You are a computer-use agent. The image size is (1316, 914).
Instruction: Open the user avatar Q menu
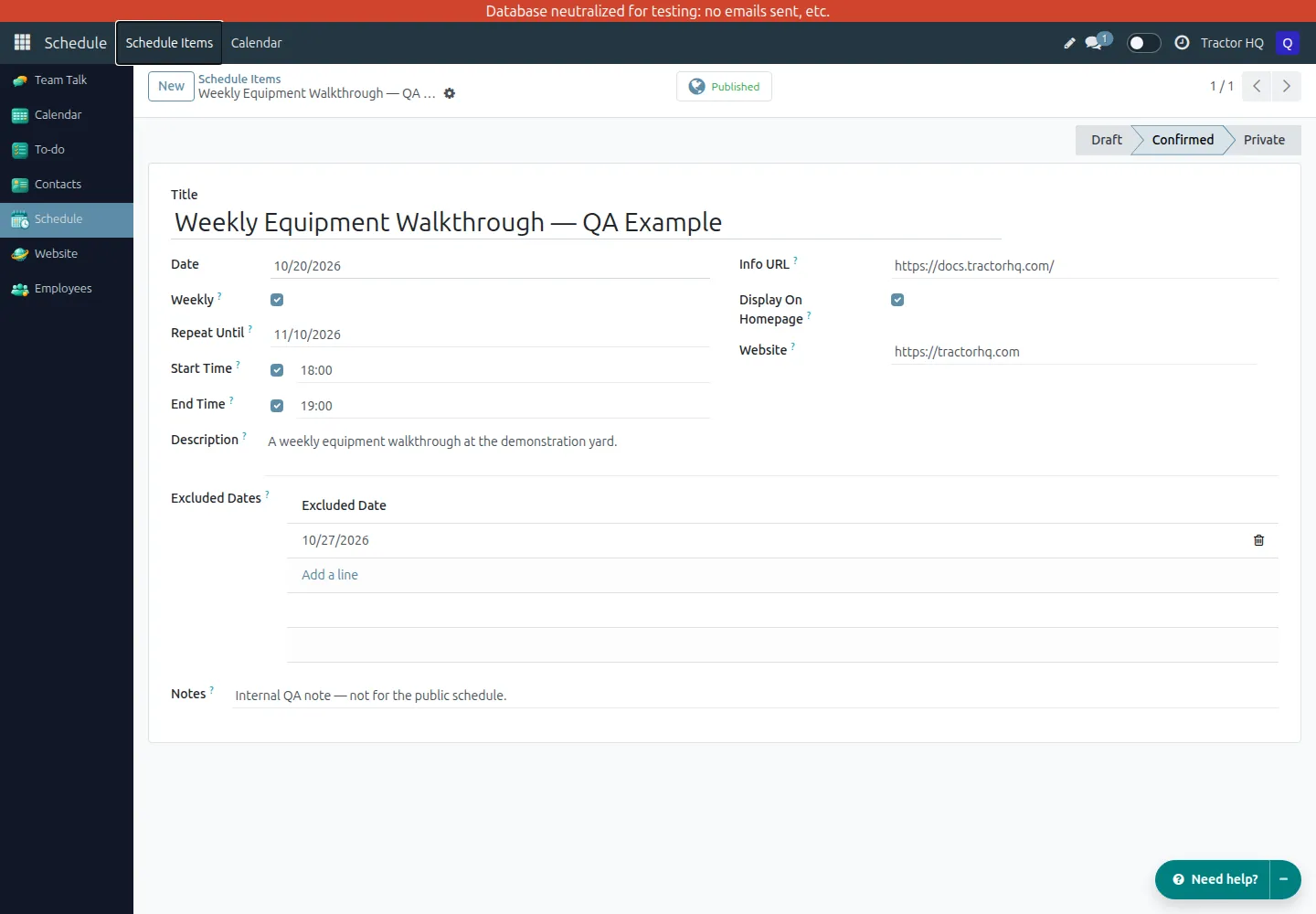pos(1288,43)
